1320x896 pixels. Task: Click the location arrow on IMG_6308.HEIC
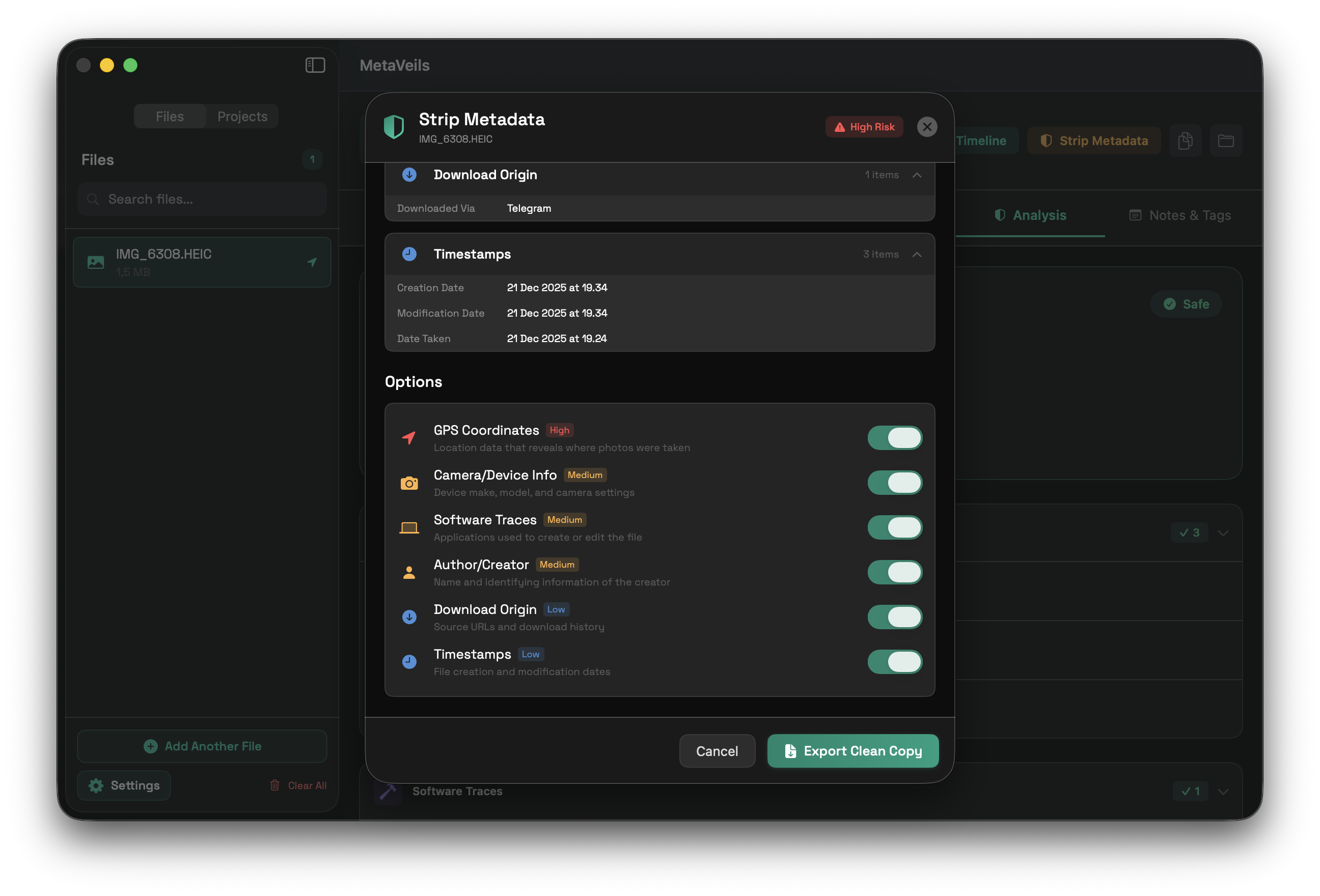point(312,262)
